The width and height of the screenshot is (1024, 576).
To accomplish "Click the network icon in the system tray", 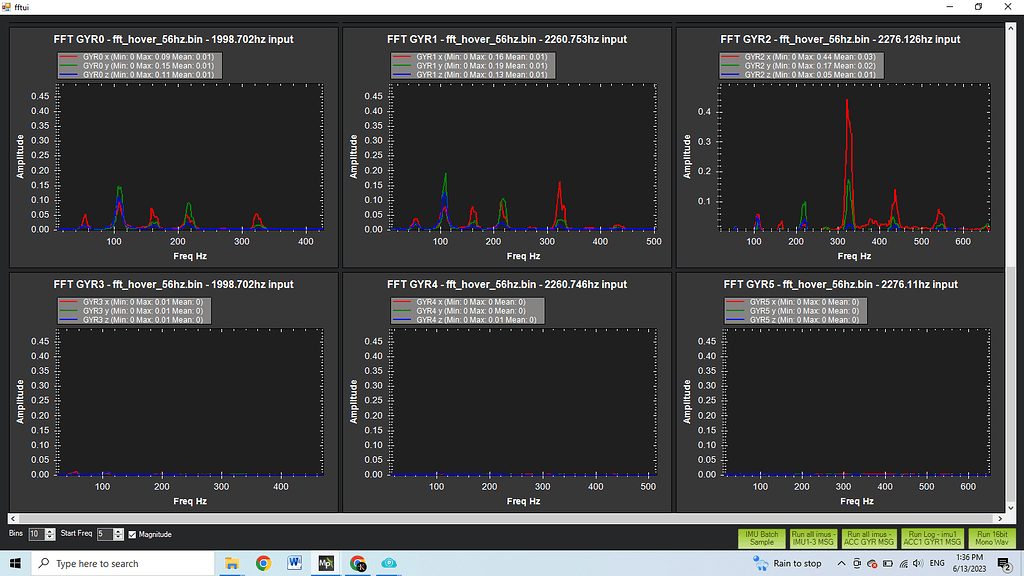I will coord(902,563).
